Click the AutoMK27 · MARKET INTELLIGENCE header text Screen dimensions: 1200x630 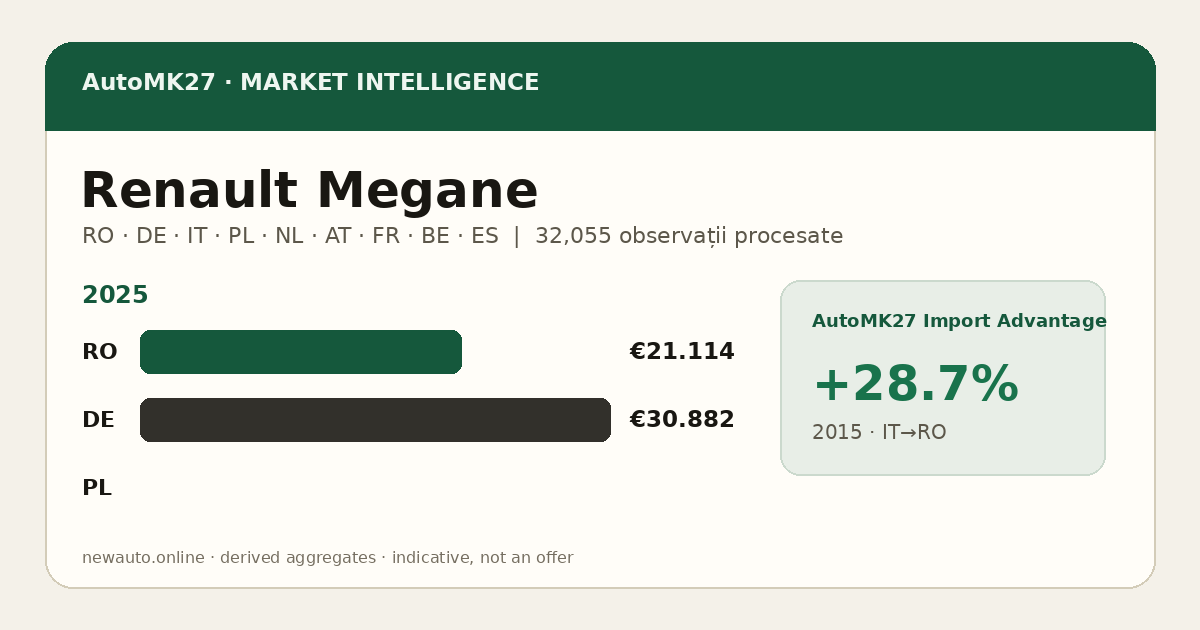310,83
